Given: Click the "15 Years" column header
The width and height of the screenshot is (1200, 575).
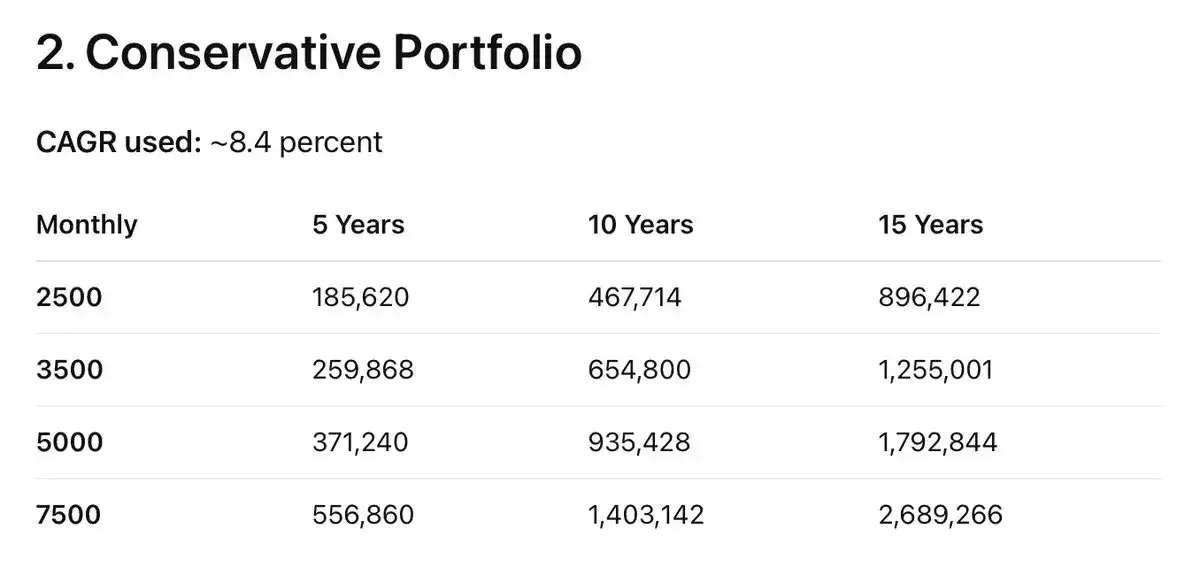Looking at the screenshot, I should coord(930,224).
